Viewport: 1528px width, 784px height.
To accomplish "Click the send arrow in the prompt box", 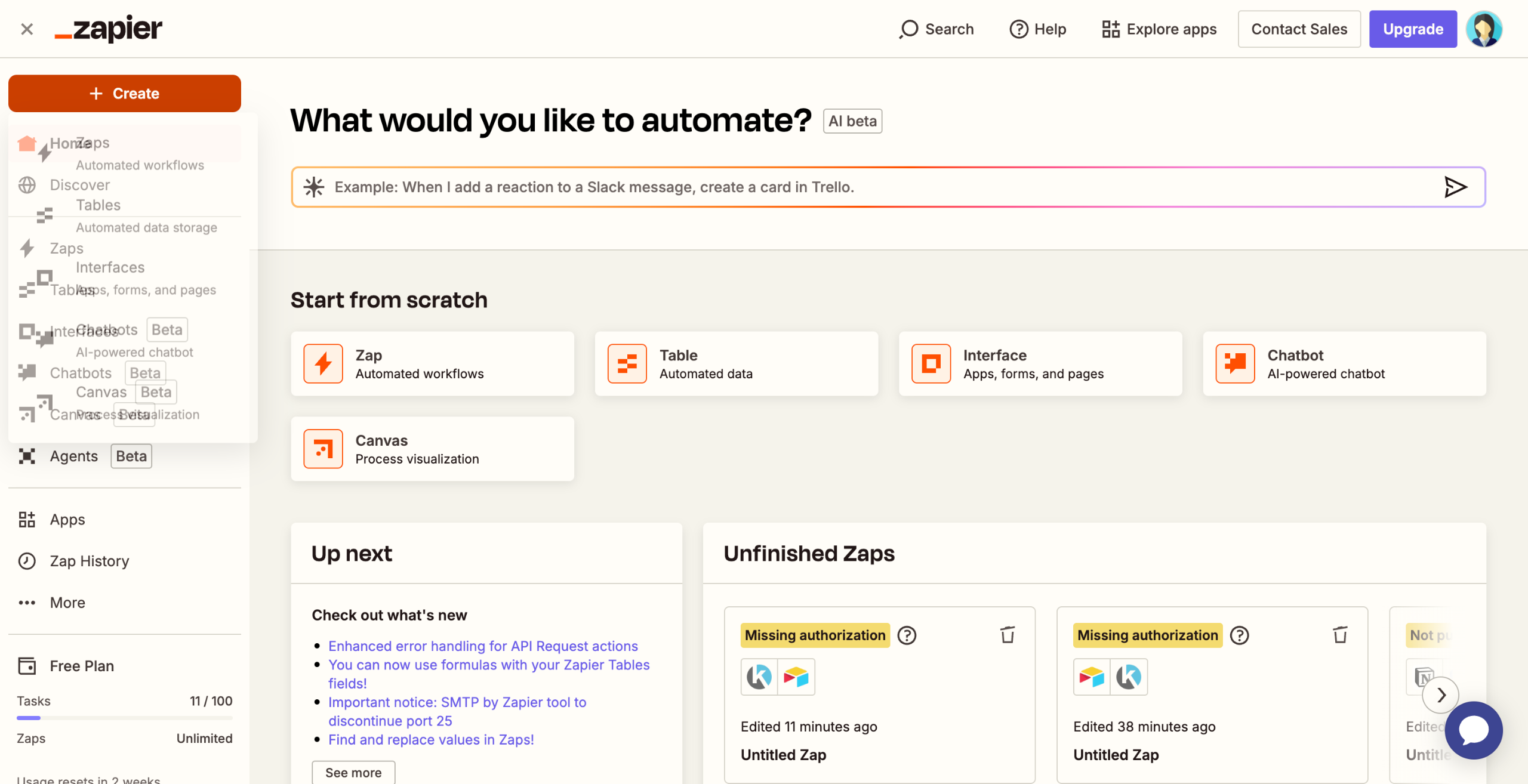I will click(1455, 187).
